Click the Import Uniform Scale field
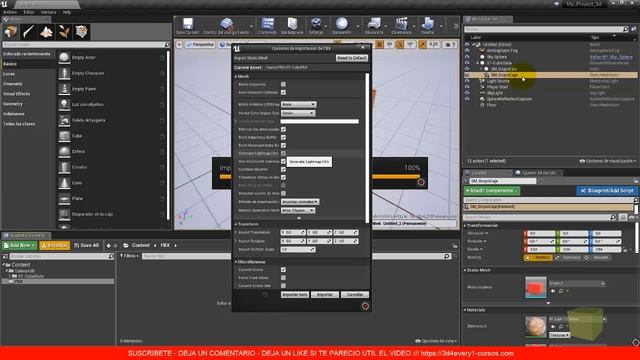640x360 pixels. pyautogui.click(x=298, y=249)
